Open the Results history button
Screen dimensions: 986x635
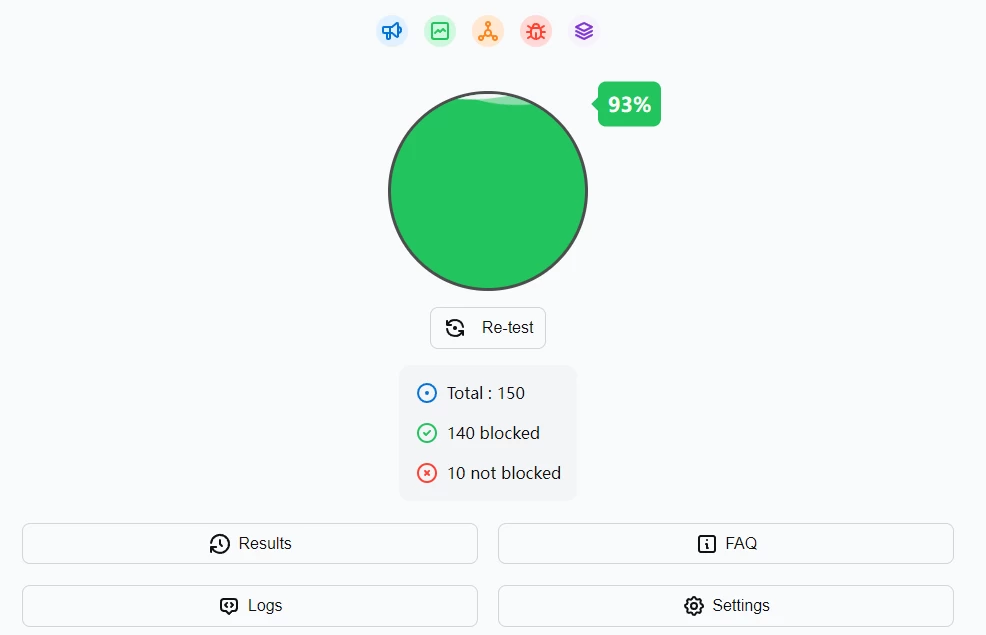250,543
